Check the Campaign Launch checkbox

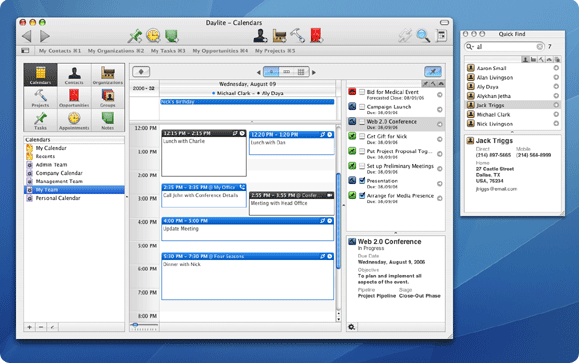[362, 107]
